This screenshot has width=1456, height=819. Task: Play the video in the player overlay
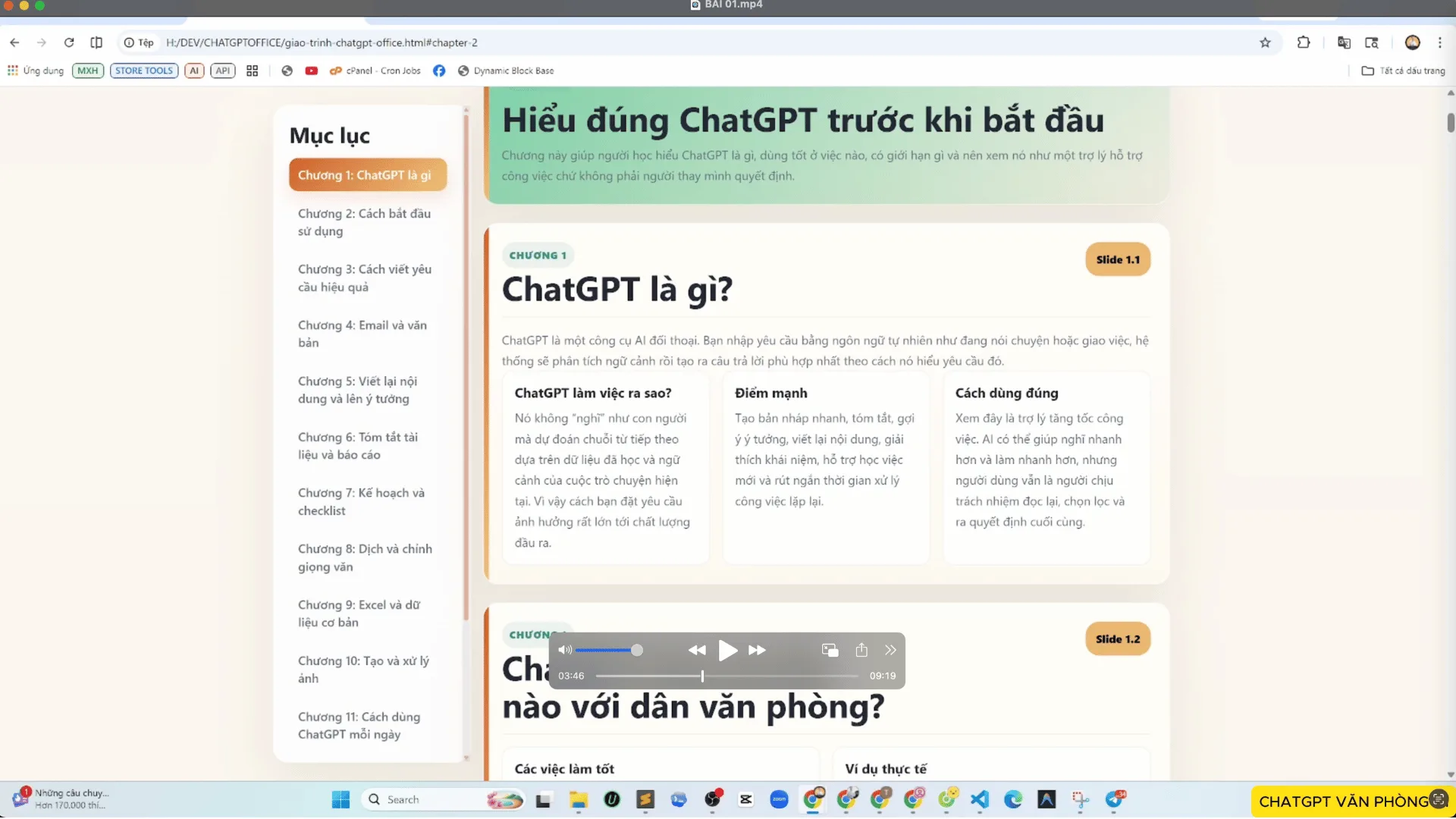(727, 650)
